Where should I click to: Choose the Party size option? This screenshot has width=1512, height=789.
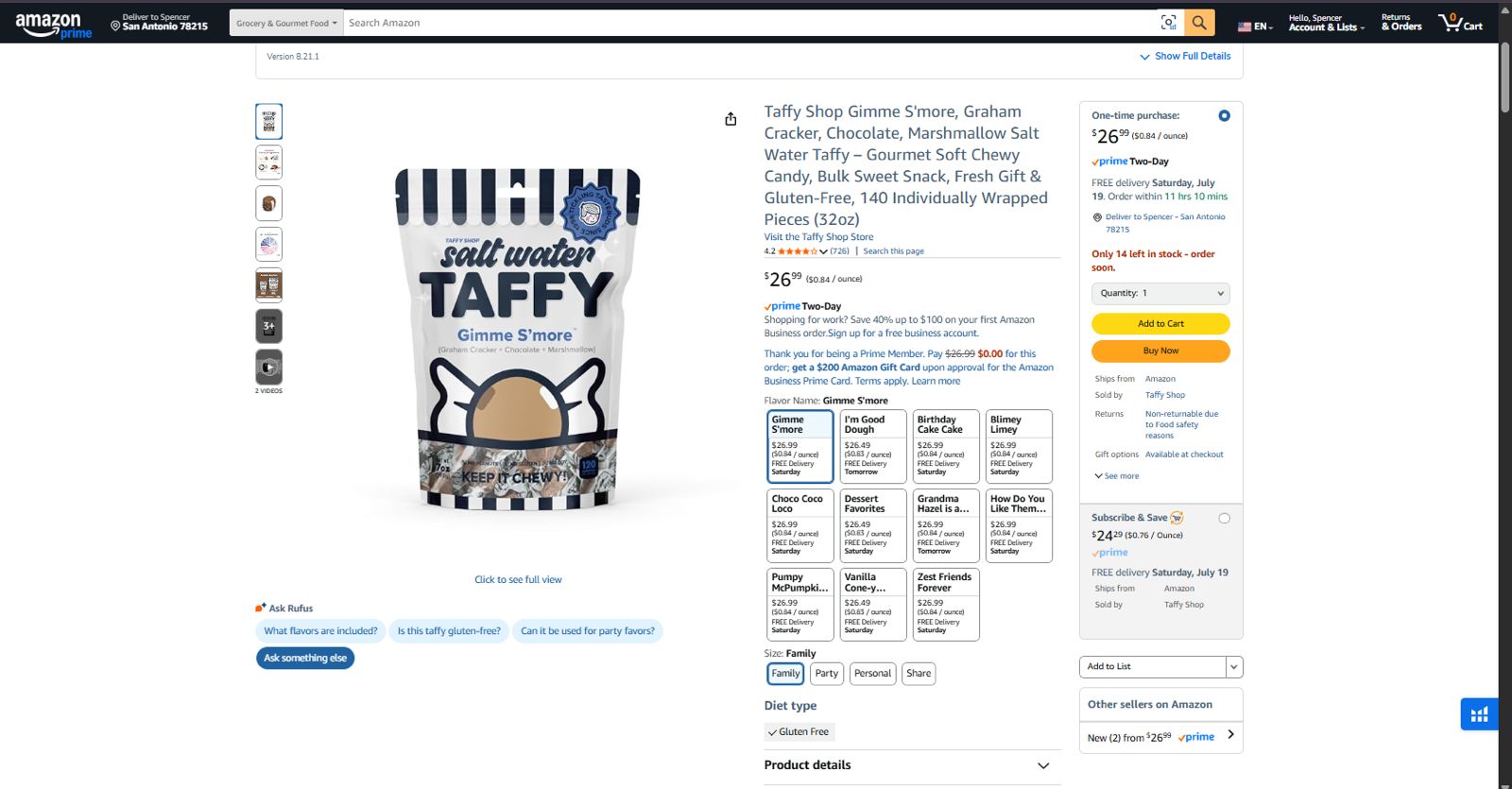[827, 674]
